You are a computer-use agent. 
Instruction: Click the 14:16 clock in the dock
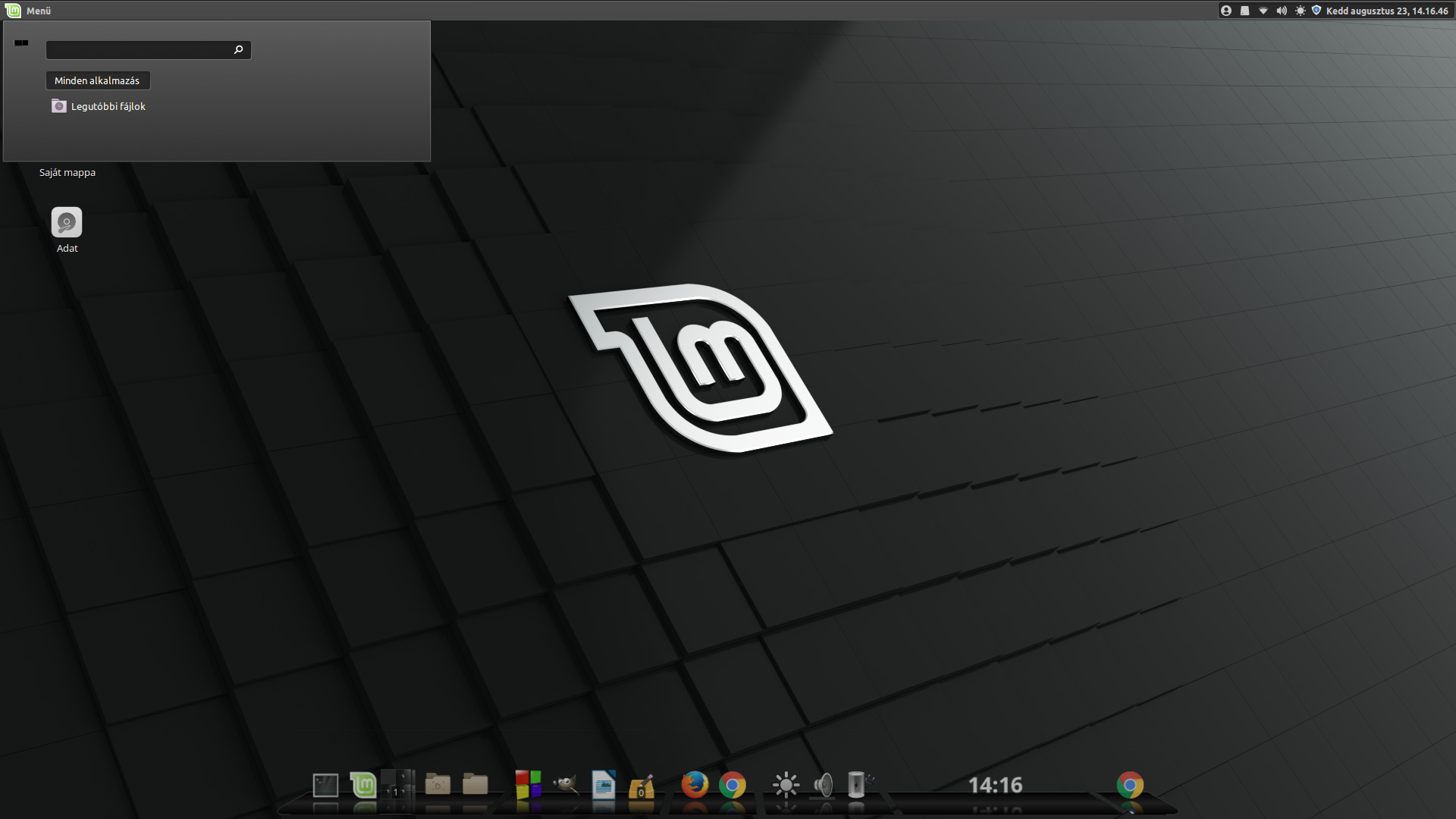coord(996,785)
